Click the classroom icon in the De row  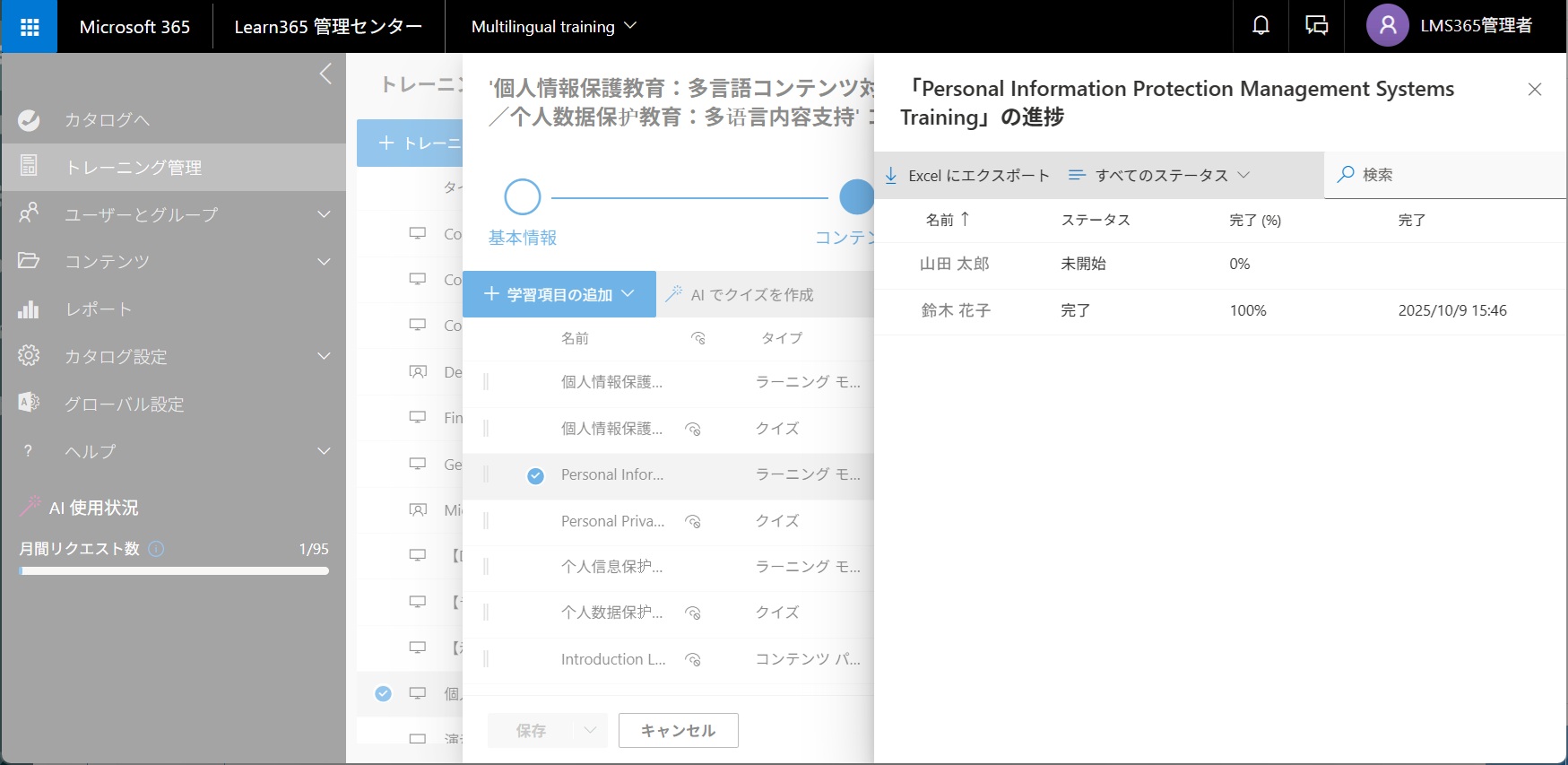[x=418, y=371]
